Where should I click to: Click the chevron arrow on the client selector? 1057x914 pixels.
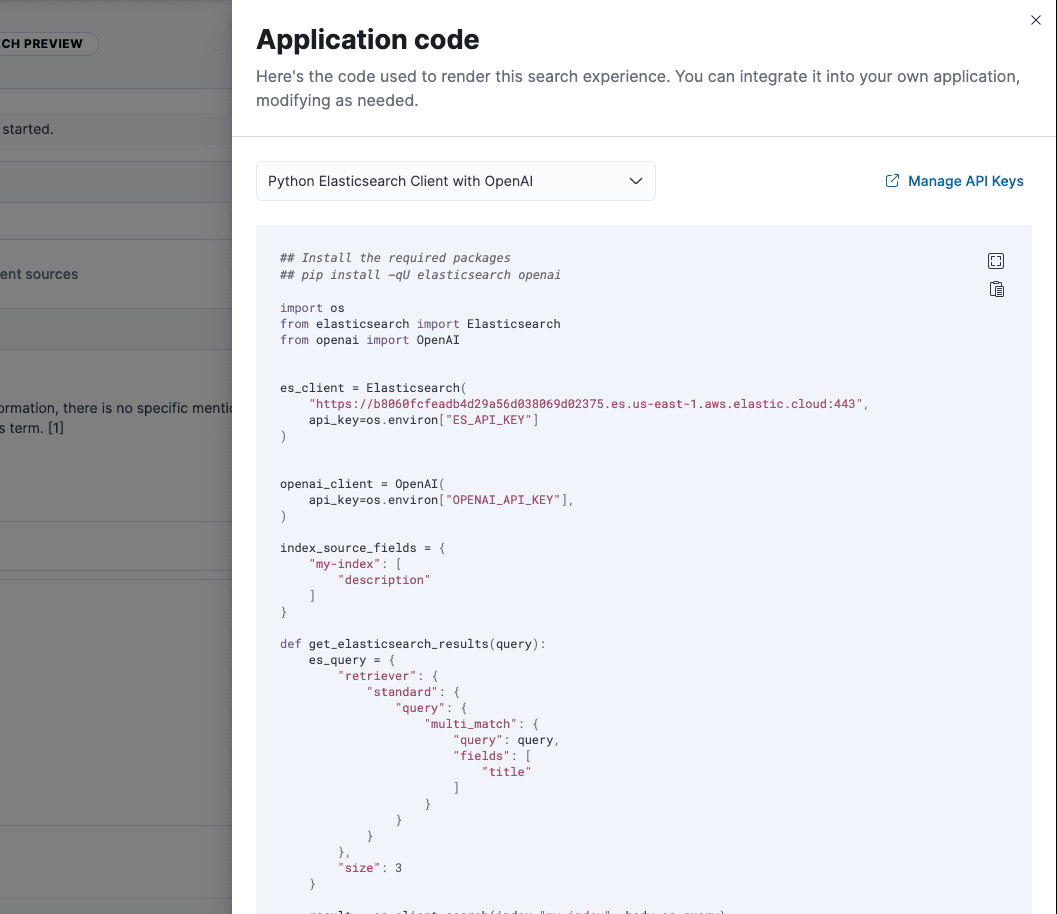tap(635, 181)
